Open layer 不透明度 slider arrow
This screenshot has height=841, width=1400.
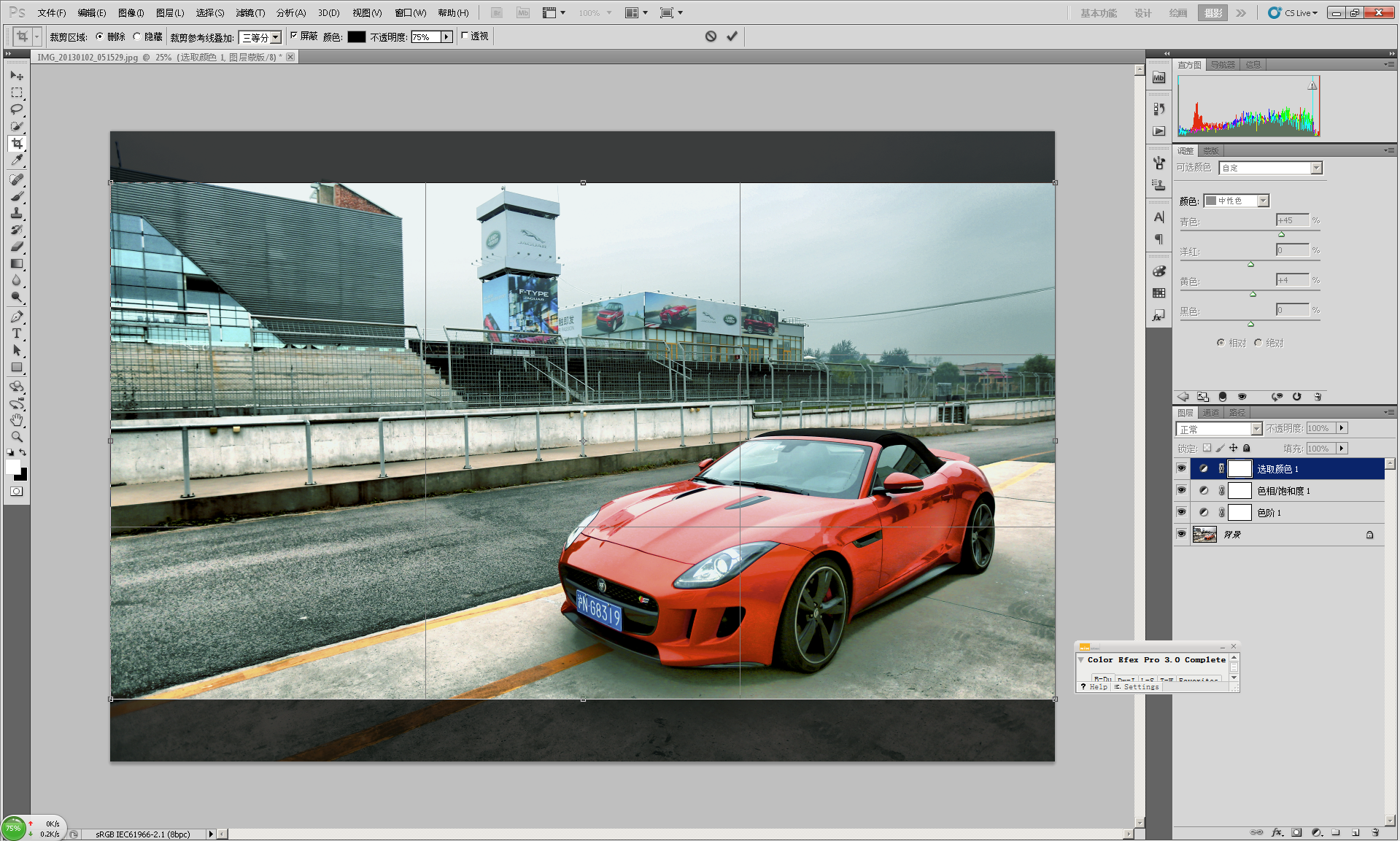(x=1342, y=429)
